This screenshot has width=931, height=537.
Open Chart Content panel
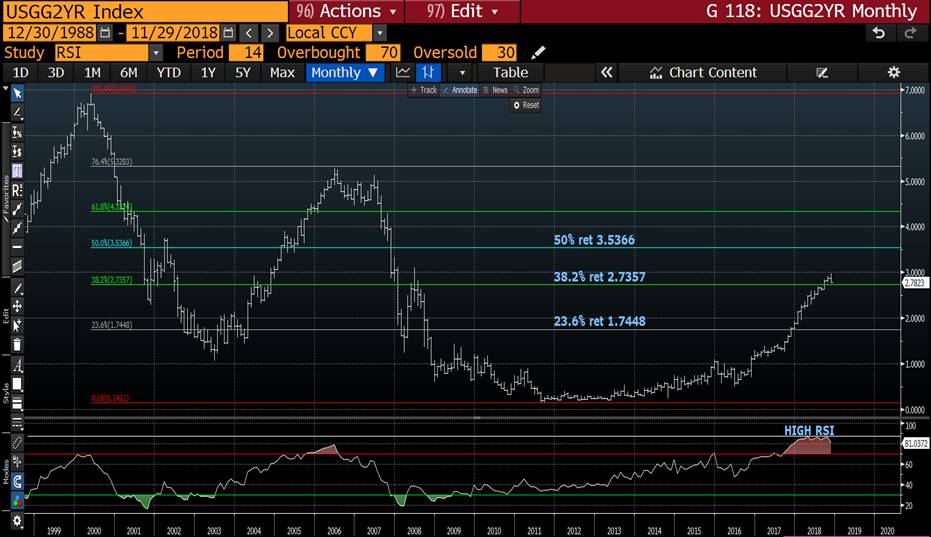[x=703, y=72]
